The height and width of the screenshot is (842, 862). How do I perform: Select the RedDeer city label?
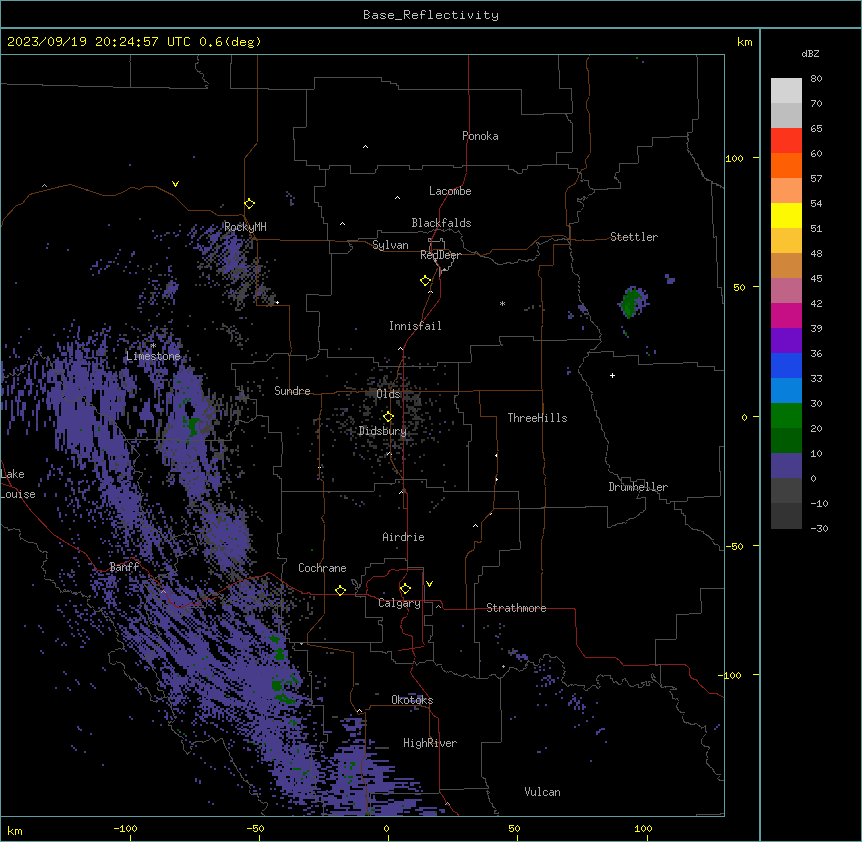point(440,255)
